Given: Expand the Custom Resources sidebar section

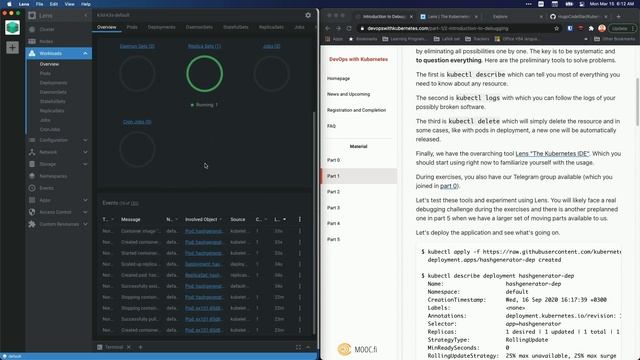Looking at the screenshot, I should point(85,224).
